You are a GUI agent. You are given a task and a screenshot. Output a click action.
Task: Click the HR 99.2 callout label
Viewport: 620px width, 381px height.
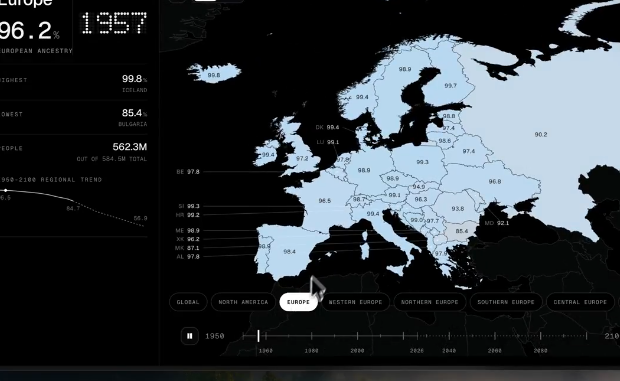point(188,215)
